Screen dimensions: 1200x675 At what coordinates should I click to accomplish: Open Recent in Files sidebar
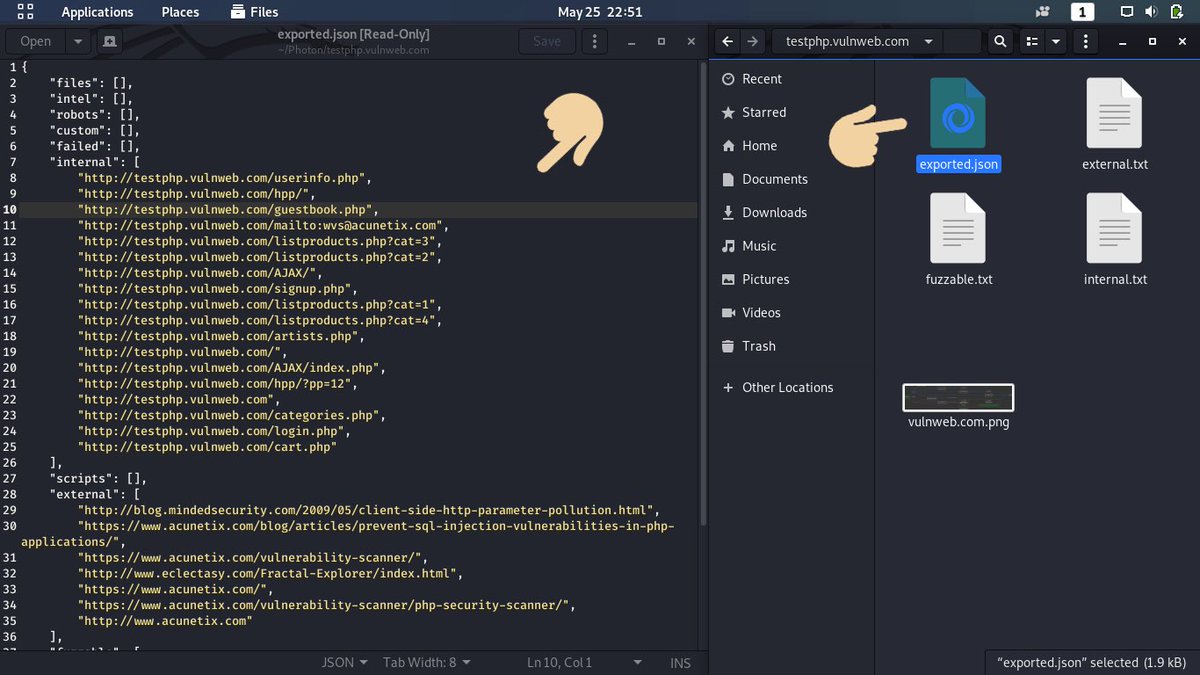pyautogui.click(x=762, y=79)
